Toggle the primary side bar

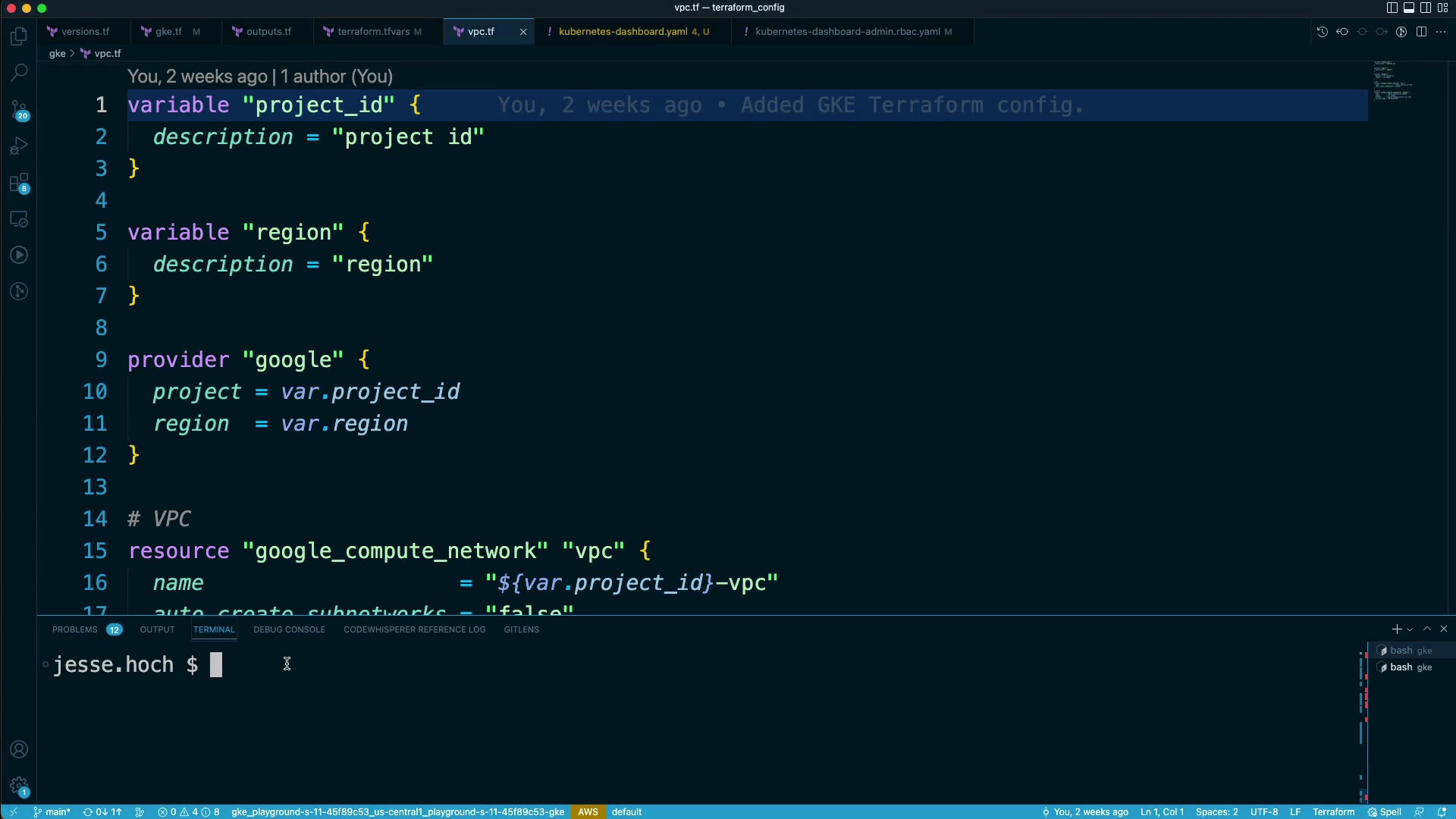click(x=1392, y=8)
